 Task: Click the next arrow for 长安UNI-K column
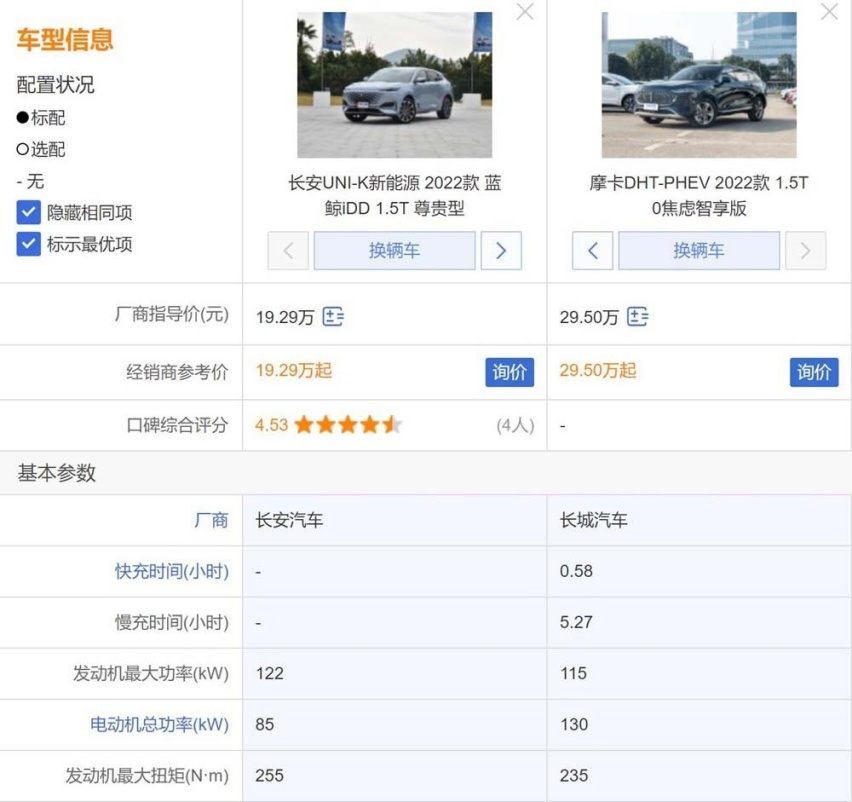click(x=501, y=250)
